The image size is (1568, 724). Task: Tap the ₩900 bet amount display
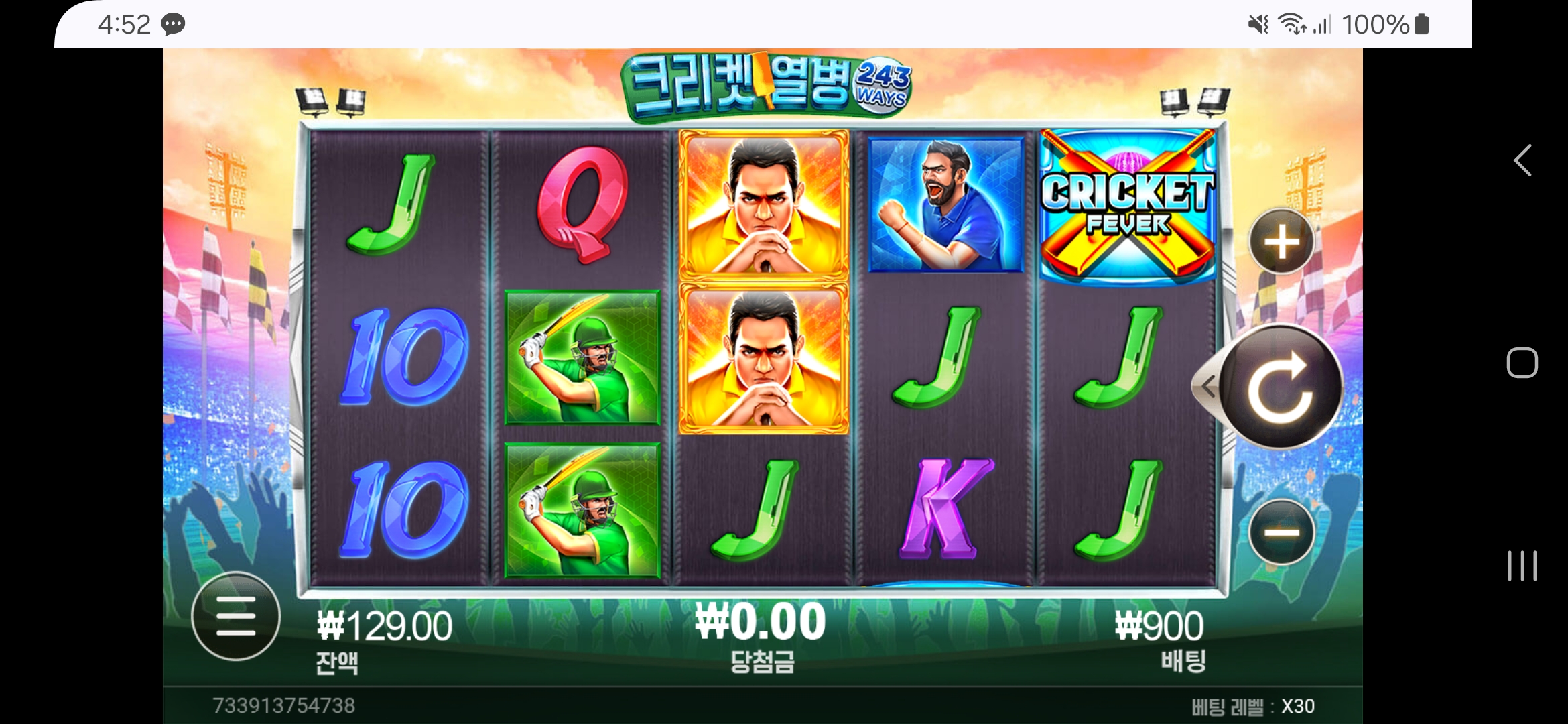tap(1159, 627)
